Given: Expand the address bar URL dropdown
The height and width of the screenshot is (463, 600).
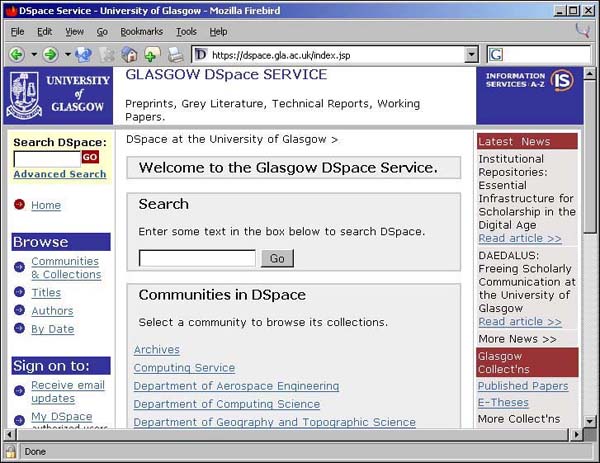Looking at the screenshot, I should 471,55.
